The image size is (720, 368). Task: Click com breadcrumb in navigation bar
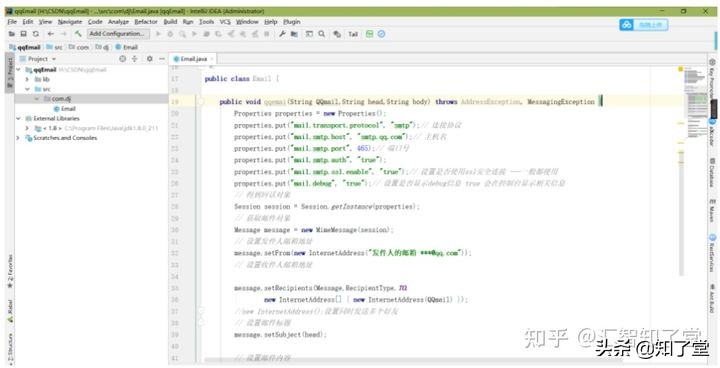[79, 47]
